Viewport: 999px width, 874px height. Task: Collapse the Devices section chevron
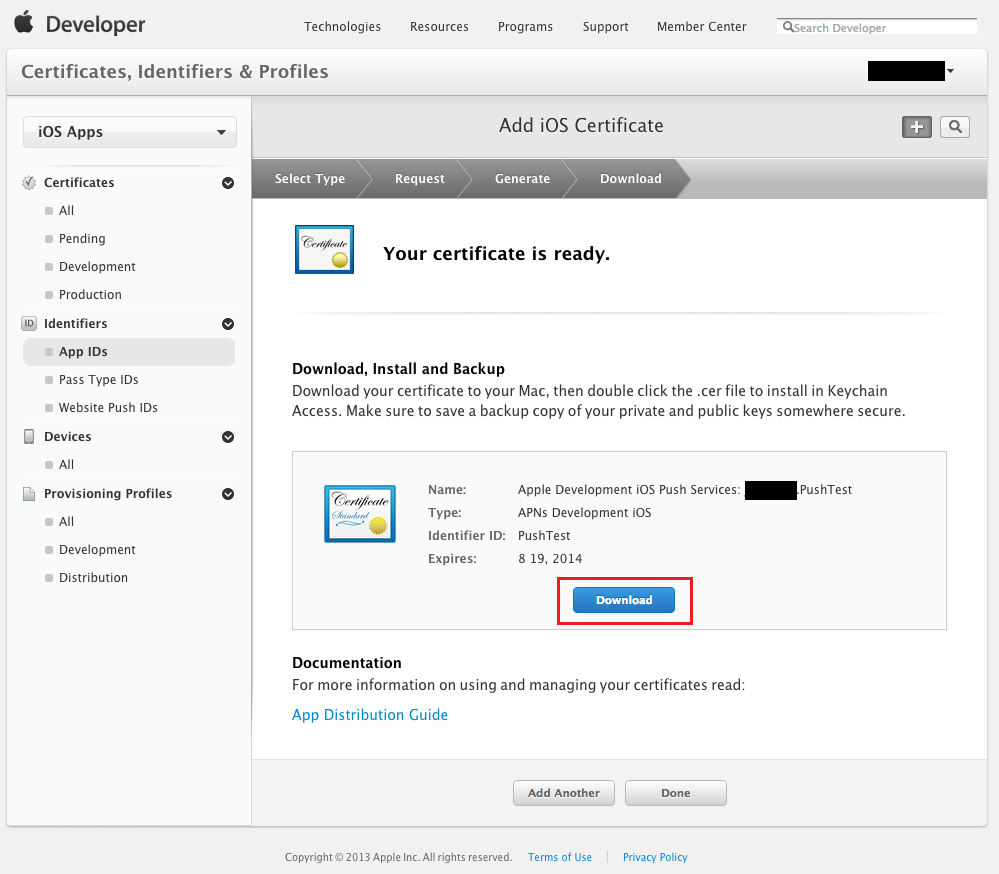(x=227, y=437)
